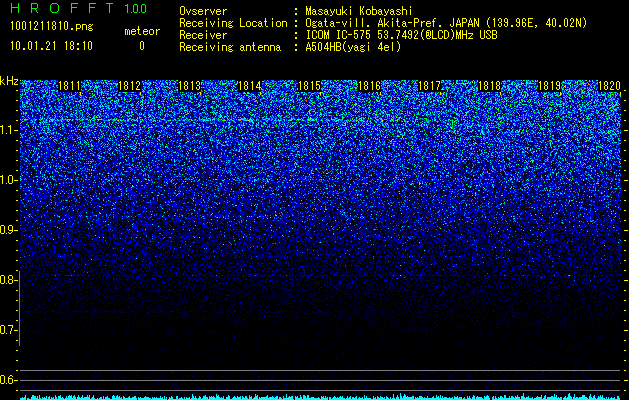The image size is (629, 400).
Task: Click observer name Masayuki Kobayashi
Action: 359,11
